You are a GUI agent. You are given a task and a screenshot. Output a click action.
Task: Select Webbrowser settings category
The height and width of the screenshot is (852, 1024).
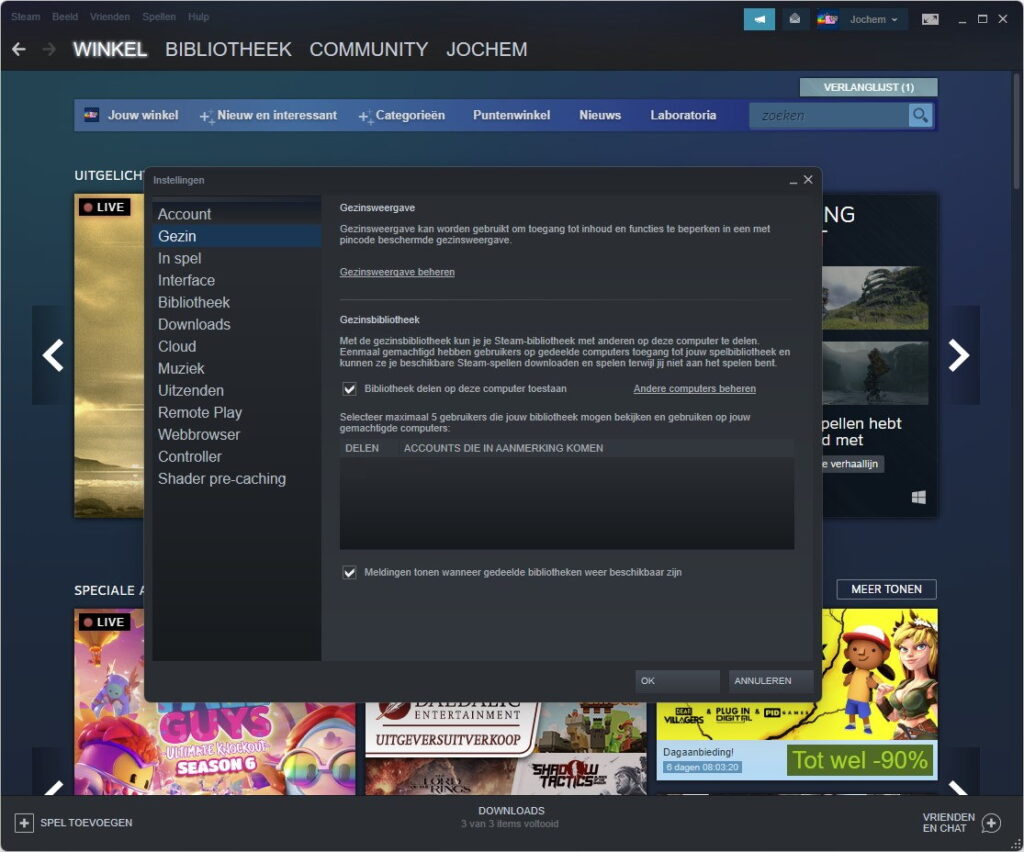[236, 435]
